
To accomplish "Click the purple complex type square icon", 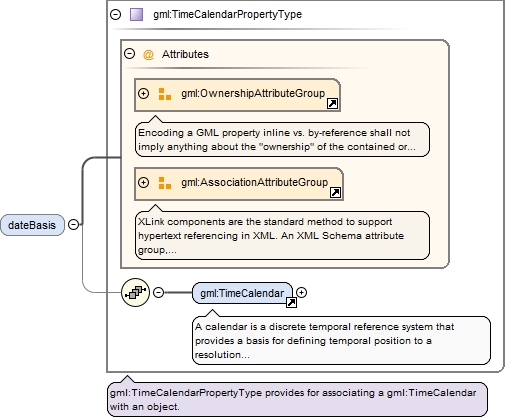I will click(x=136, y=15).
